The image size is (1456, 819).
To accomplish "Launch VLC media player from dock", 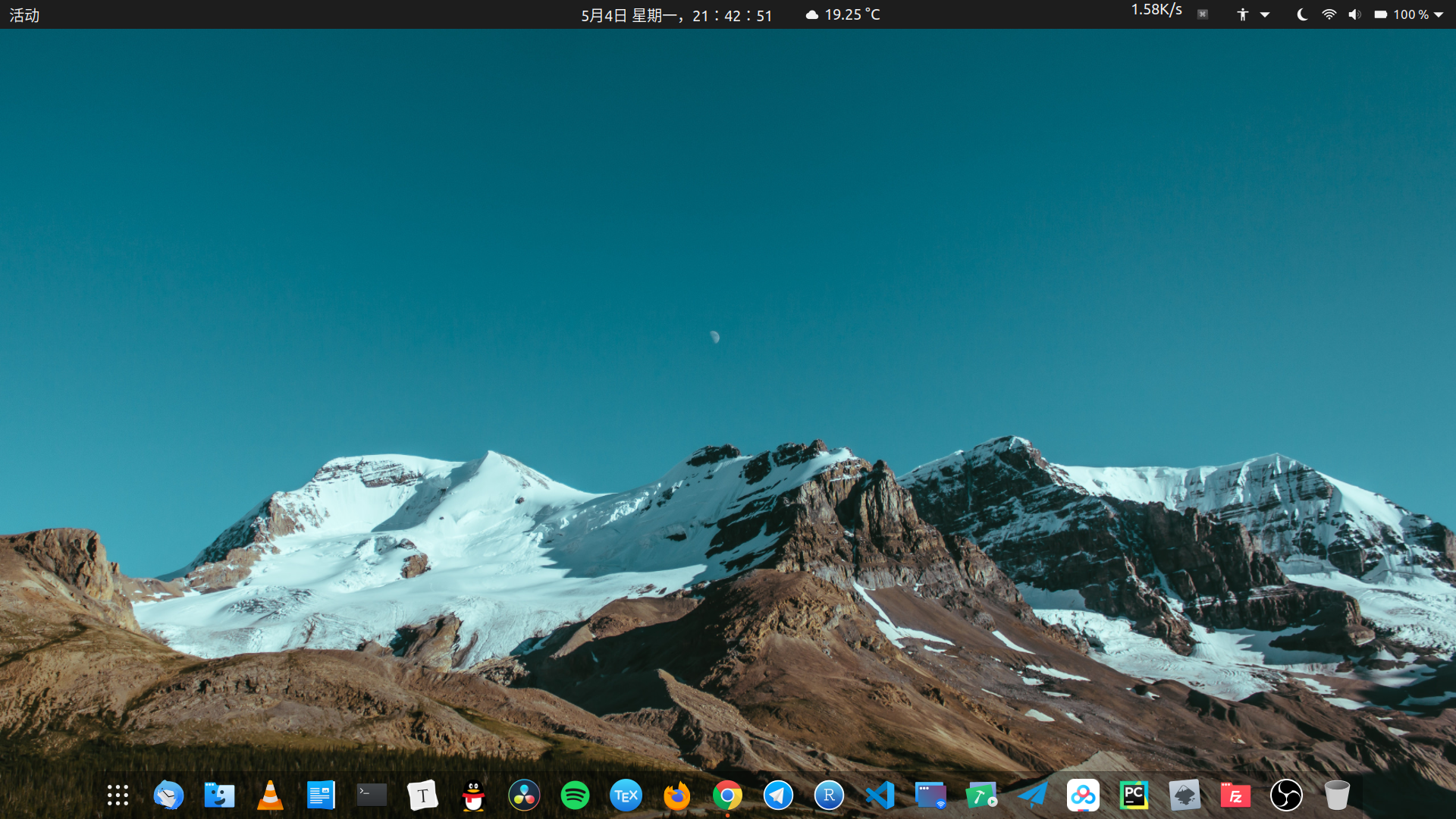I will [x=270, y=795].
